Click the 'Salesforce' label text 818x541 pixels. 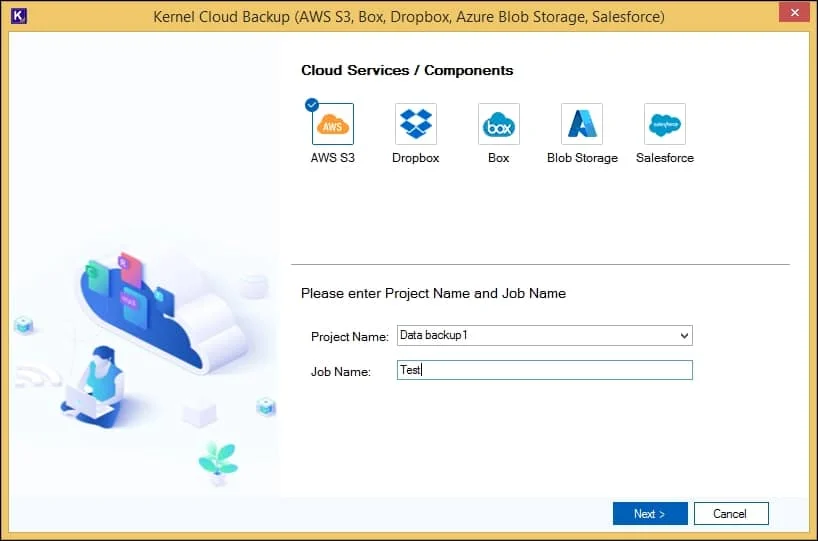[x=665, y=158]
